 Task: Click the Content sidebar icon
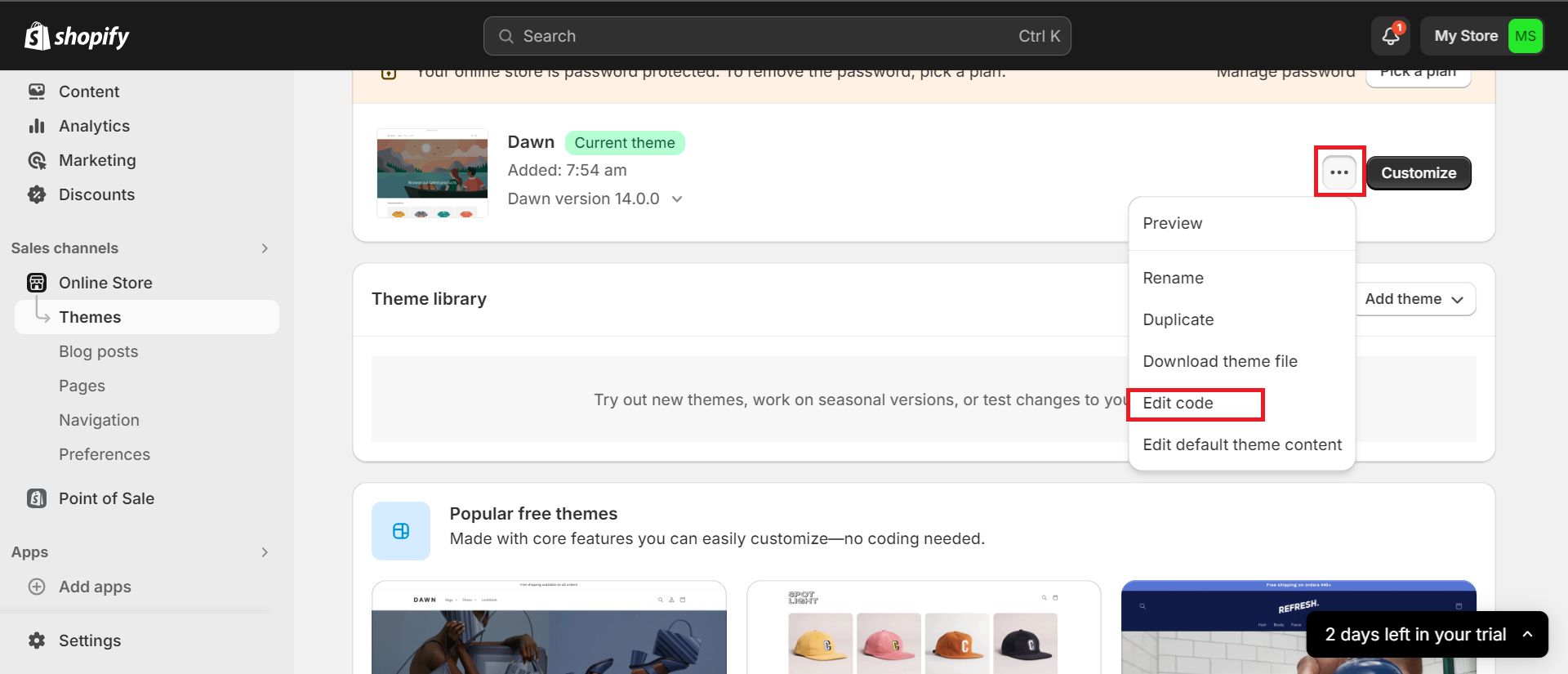(37, 92)
